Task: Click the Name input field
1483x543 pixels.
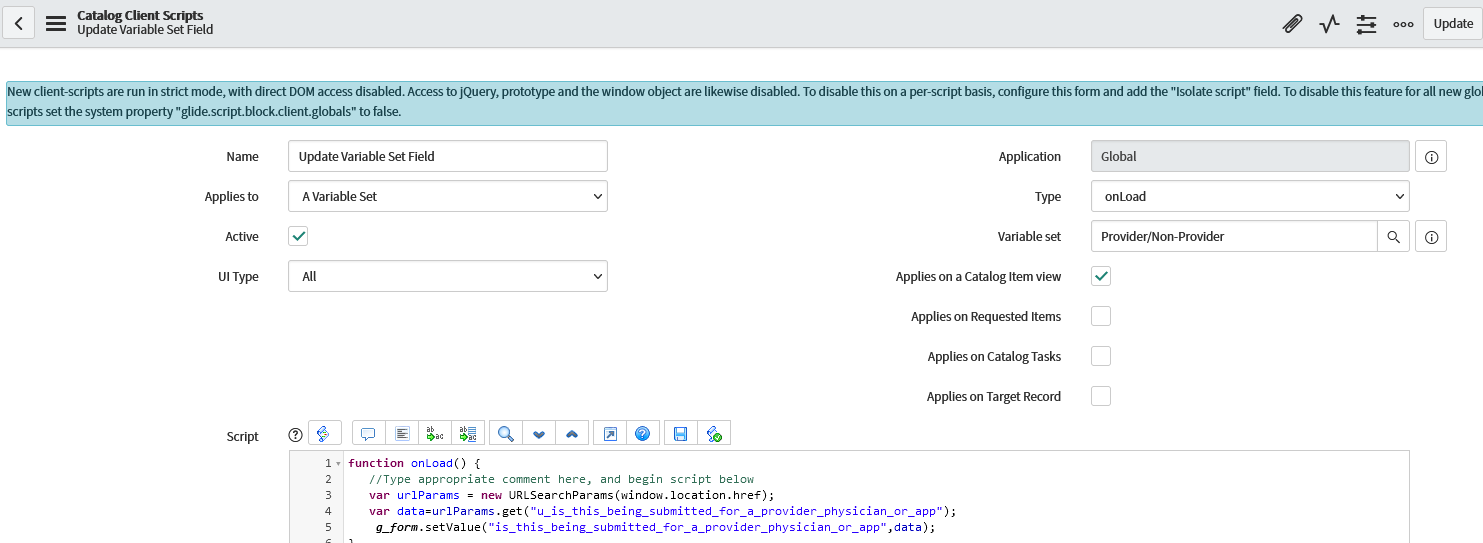Action: [448, 156]
